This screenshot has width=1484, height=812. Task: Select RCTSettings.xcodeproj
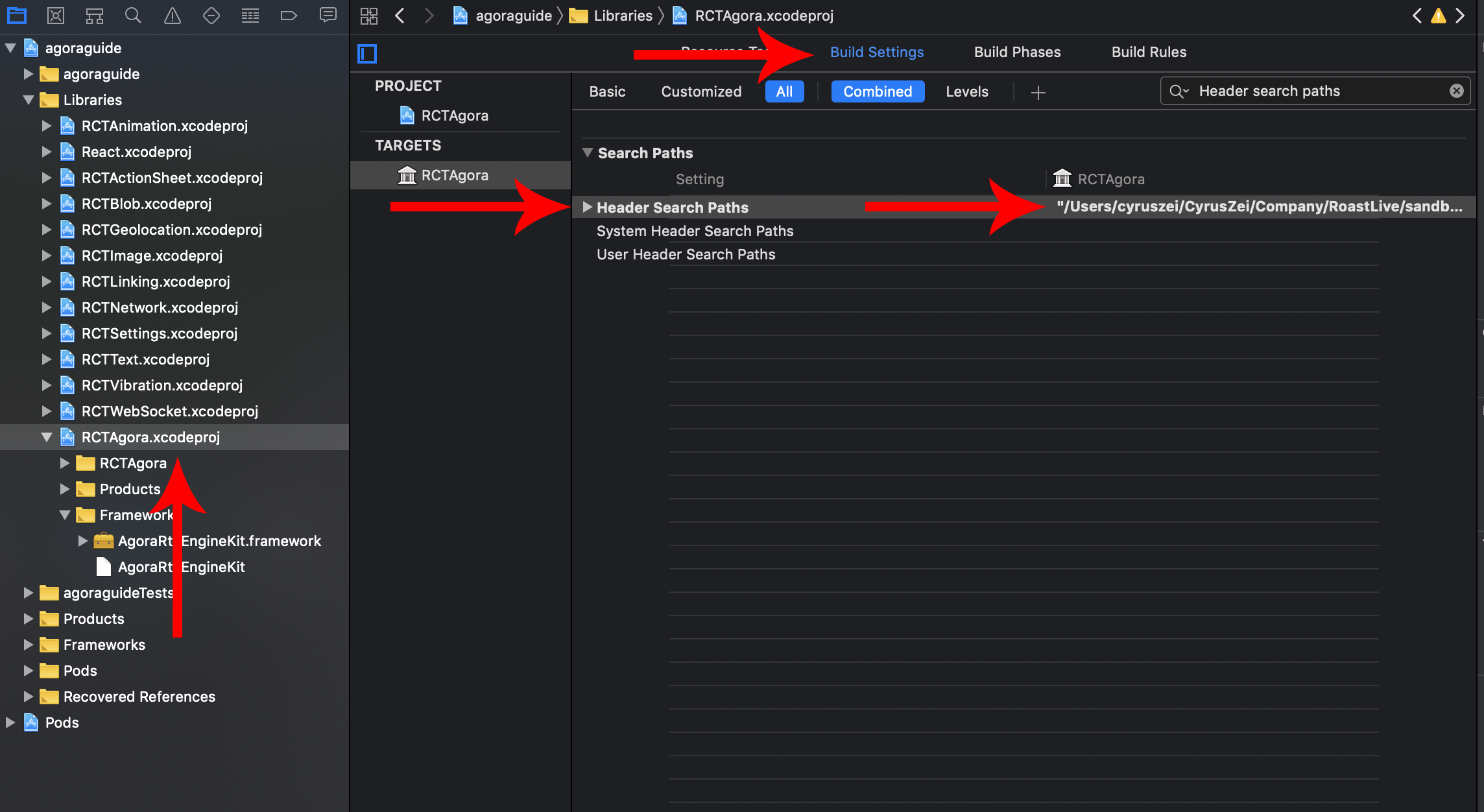160,333
